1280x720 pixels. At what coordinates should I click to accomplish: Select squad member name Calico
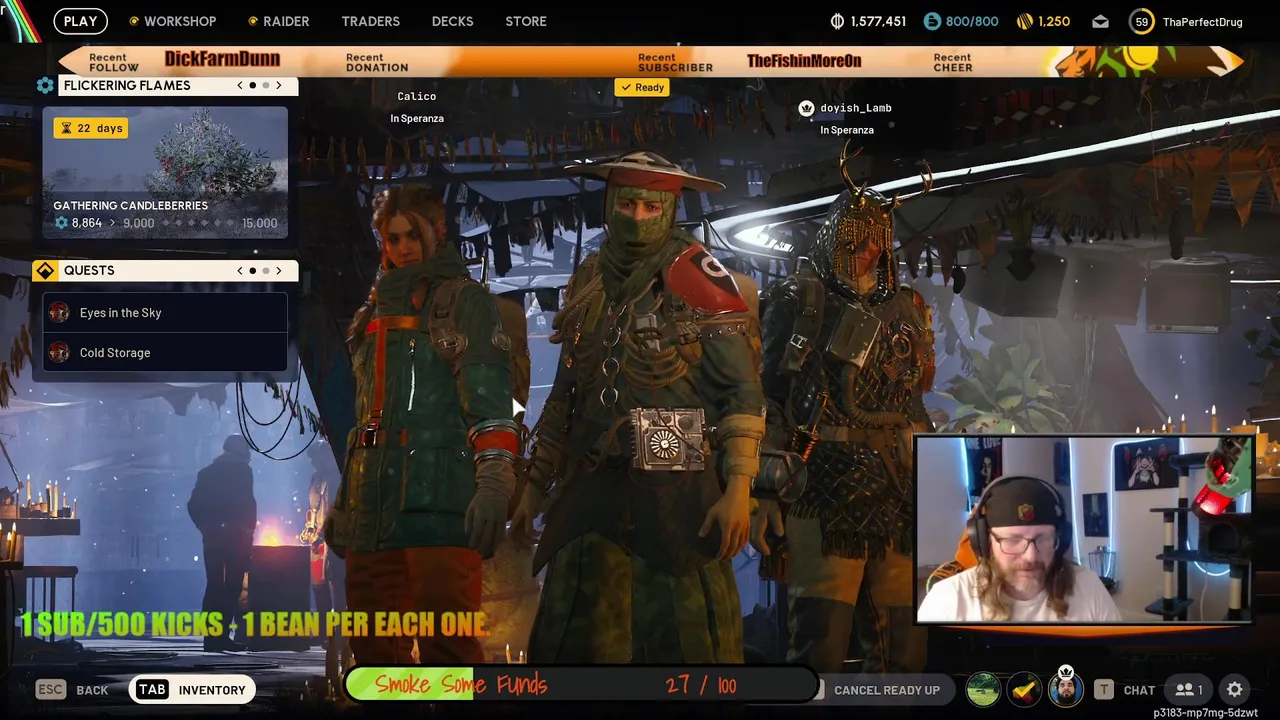point(416,96)
